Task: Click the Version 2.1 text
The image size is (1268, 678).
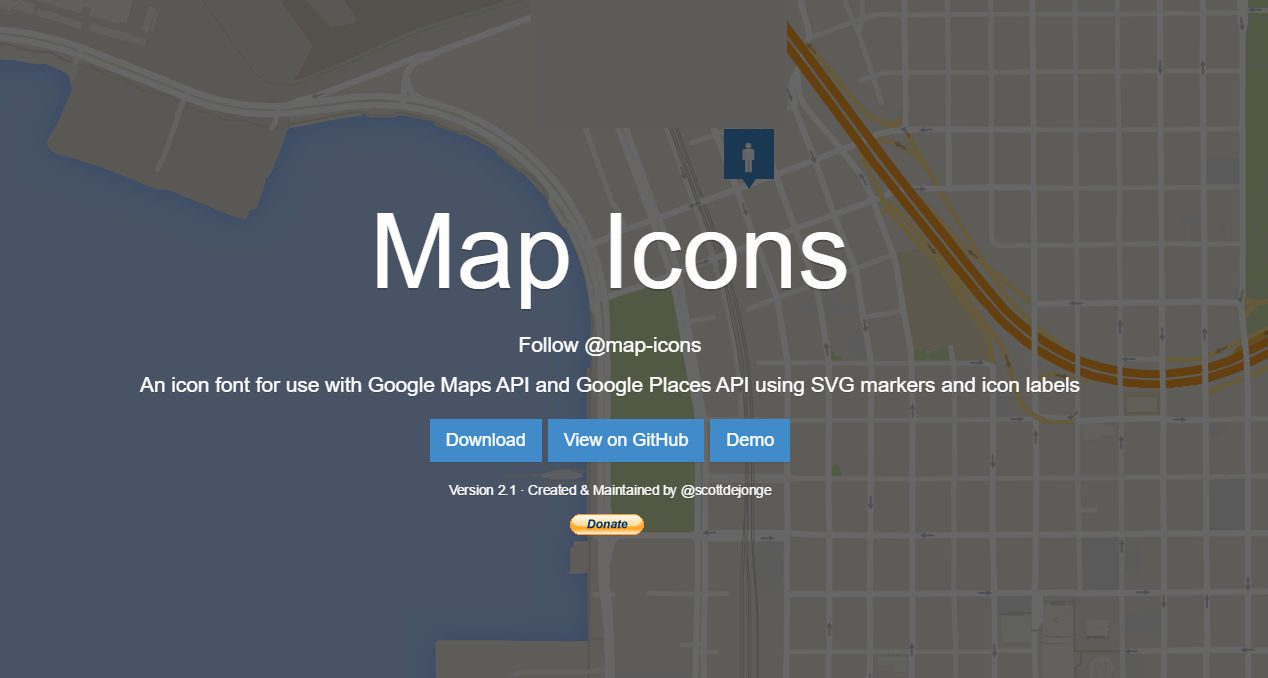Action: click(x=482, y=490)
